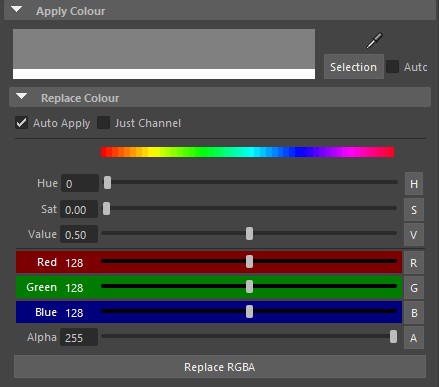
Task: Click the Hue value field showing 0
Action: click(x=80, y=183)
